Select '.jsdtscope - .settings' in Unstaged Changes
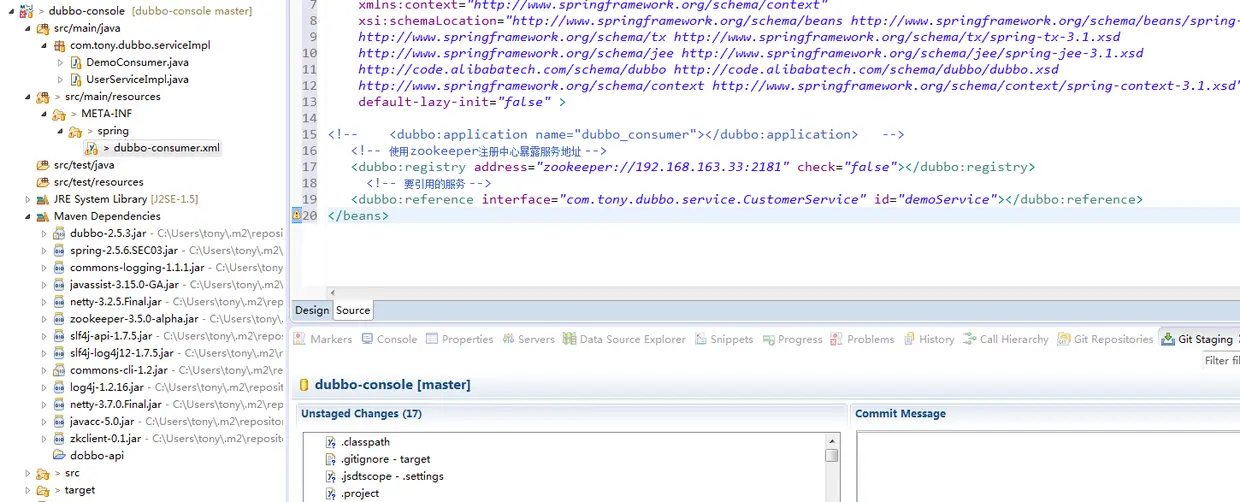The image size is (1240, 502). pos(392,476)
